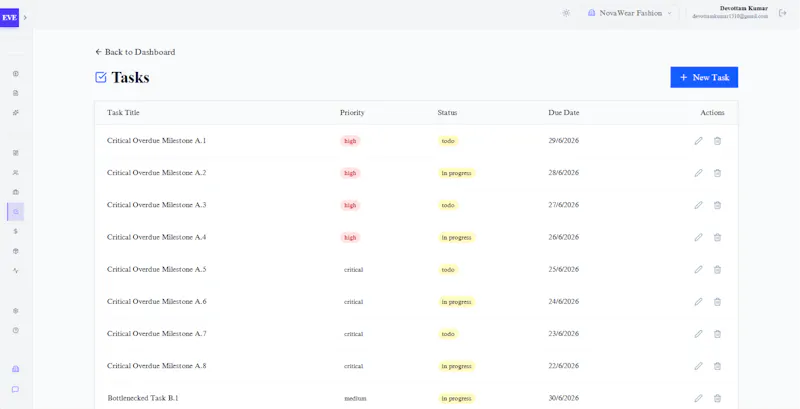Click the logout icon beside user name
Image resolution: width=800 pixels, height=409 pixels.
coord(783,13)
